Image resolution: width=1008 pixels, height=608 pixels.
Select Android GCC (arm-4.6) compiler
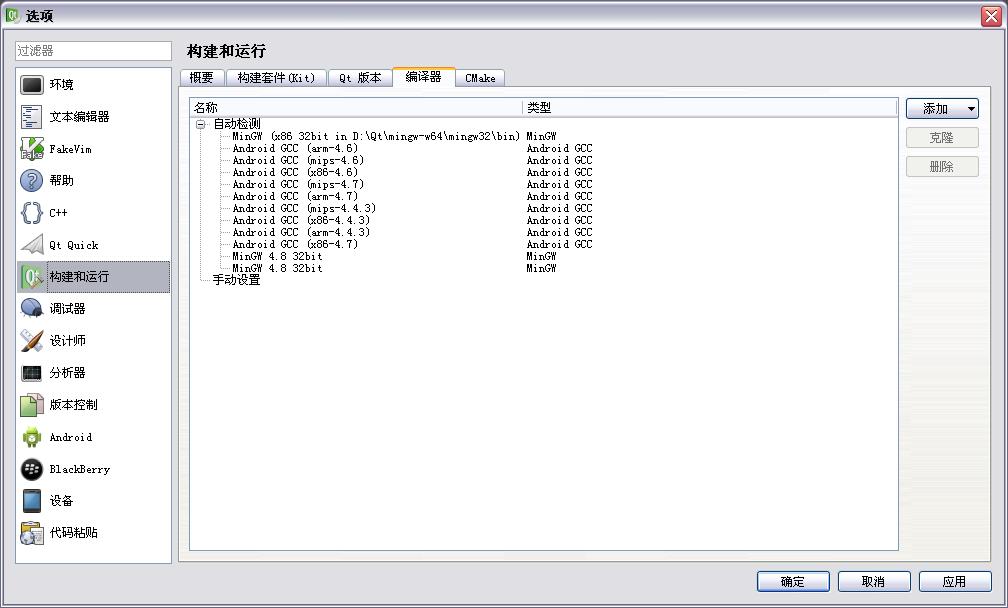click(295, 148)
